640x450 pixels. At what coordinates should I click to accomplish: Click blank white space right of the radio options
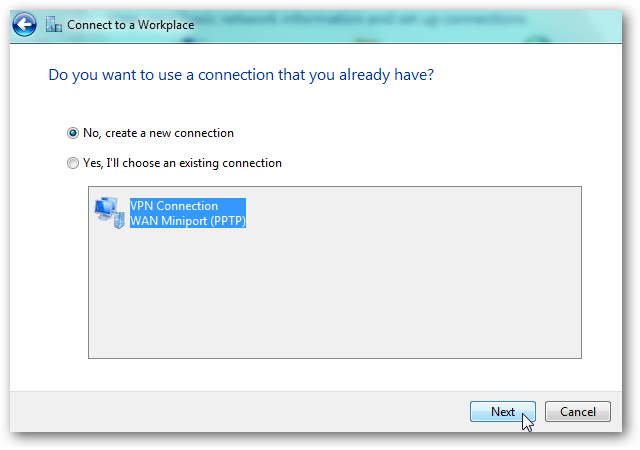pyautogui.click(x=450, y=147)
